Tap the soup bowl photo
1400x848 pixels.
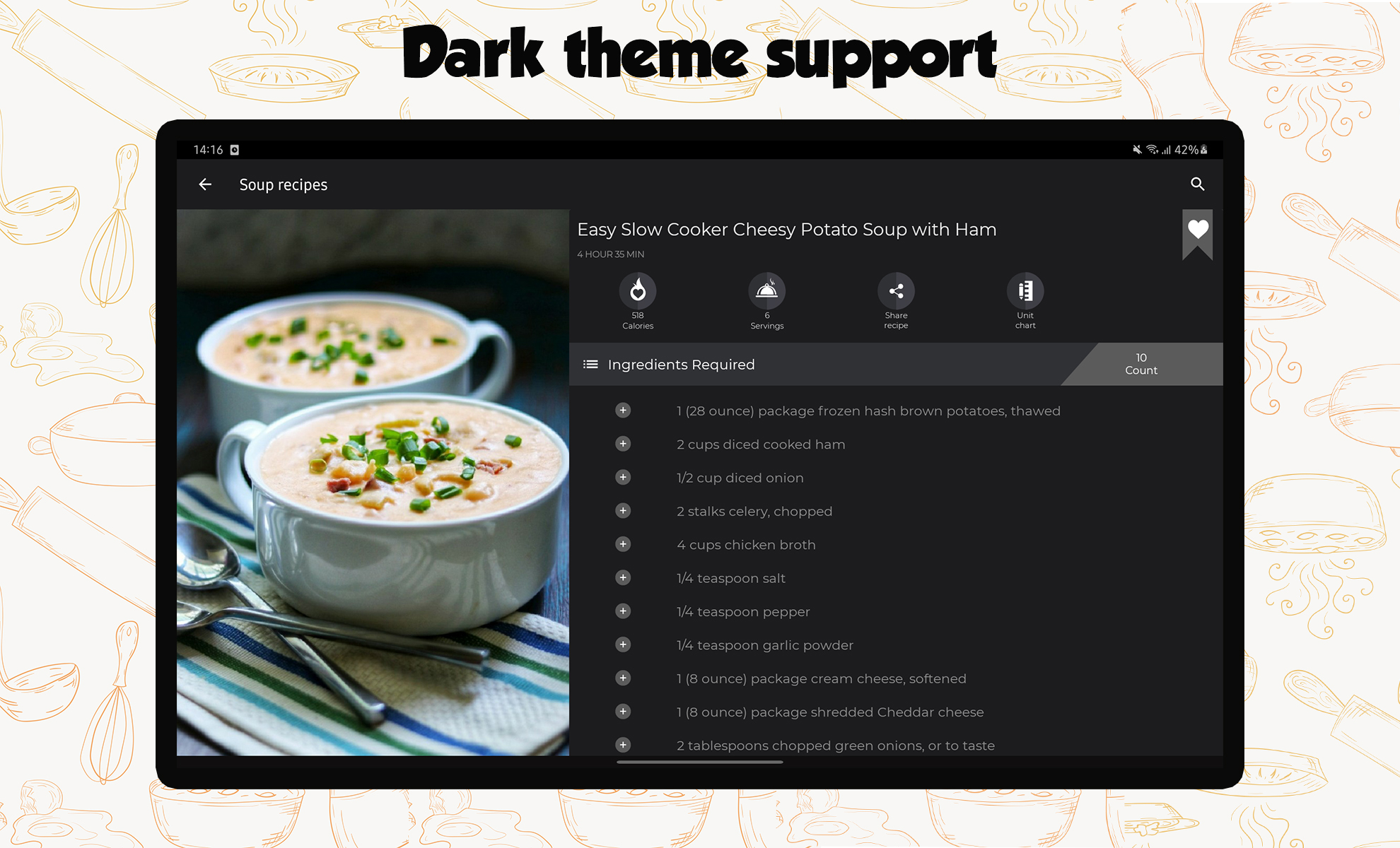coord(373,483)
